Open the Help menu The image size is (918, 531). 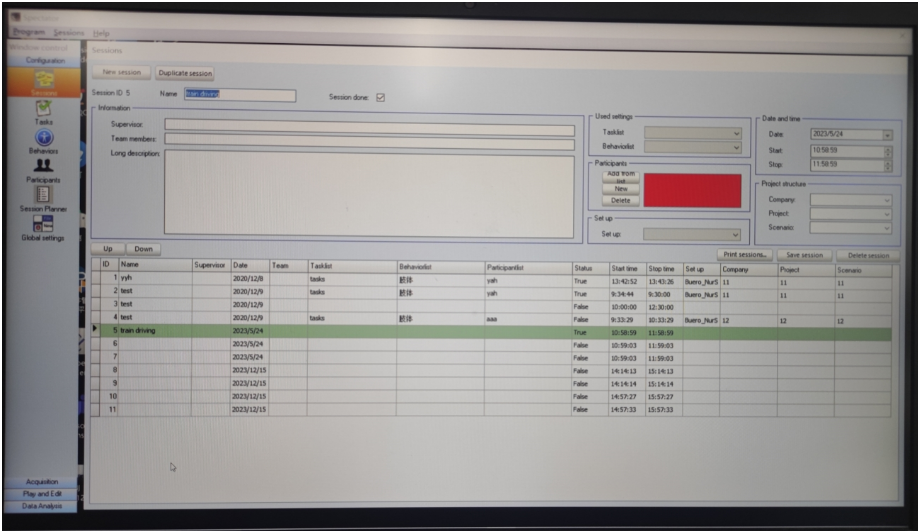pos(101,33)
